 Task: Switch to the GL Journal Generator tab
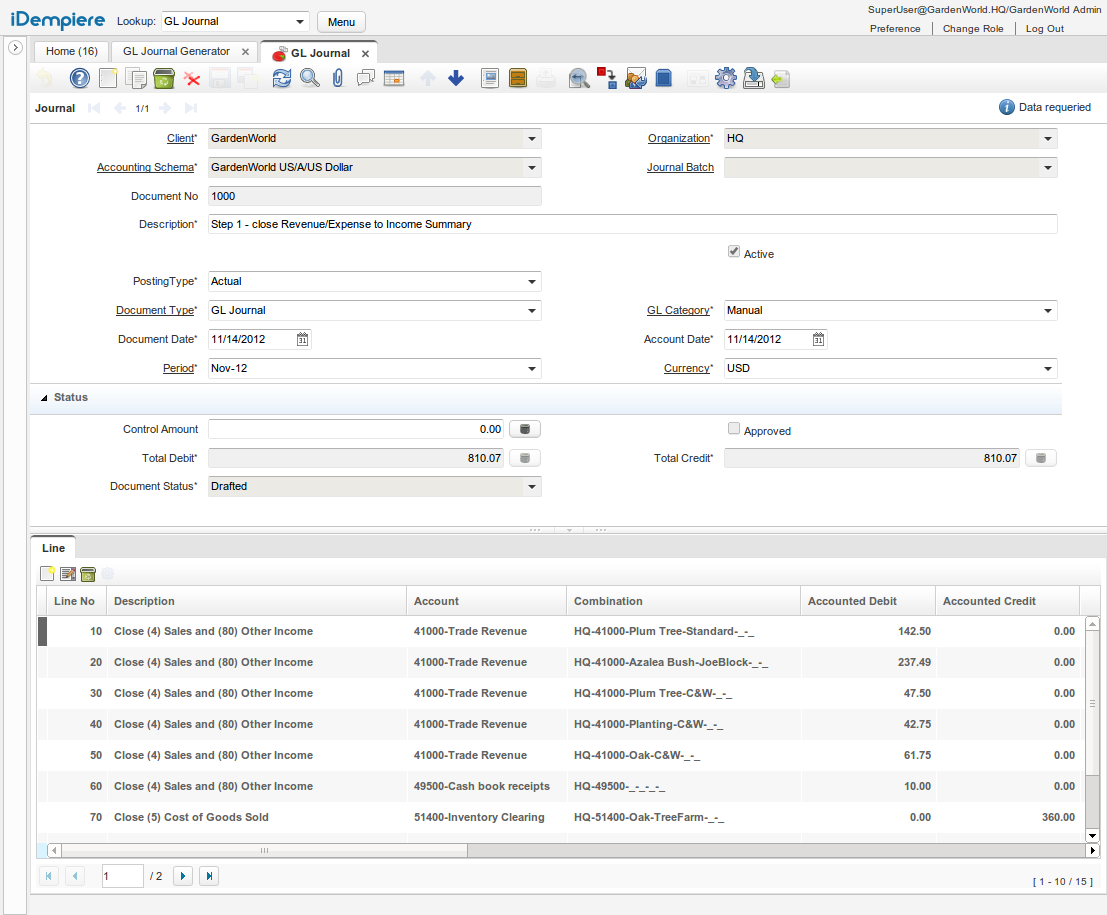click(176, 51)
